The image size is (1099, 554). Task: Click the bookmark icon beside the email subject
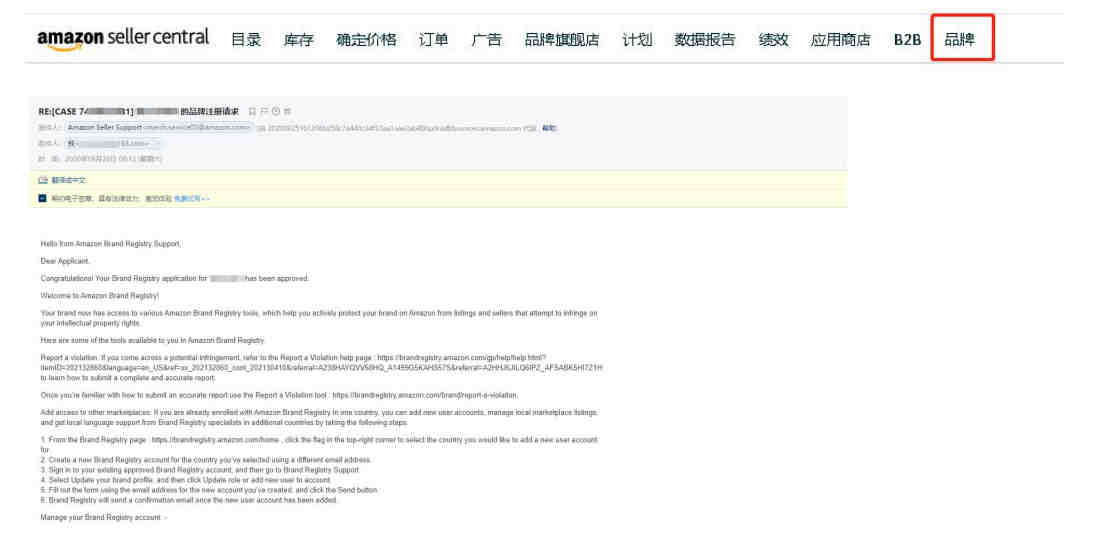pos(252,112)
